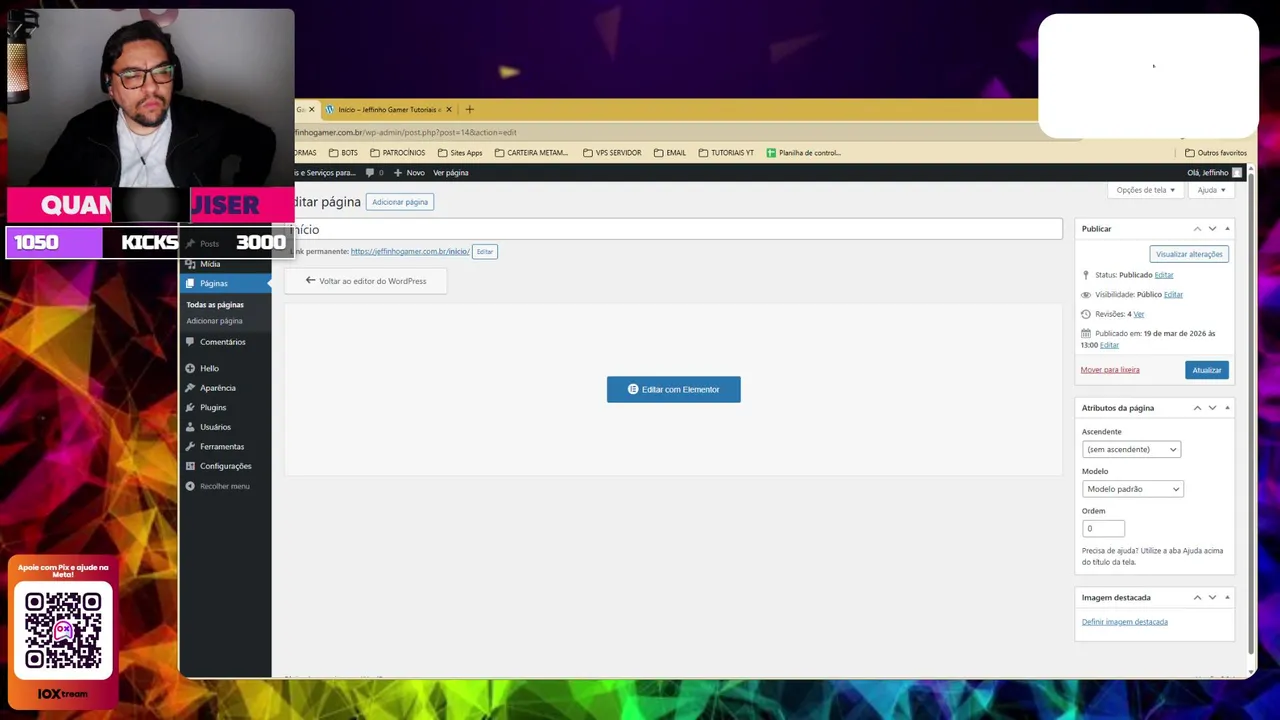This screenshot has width=1280, height=720.
Task: Click the plus icon beside Novo
Action: tap(398, 173)
